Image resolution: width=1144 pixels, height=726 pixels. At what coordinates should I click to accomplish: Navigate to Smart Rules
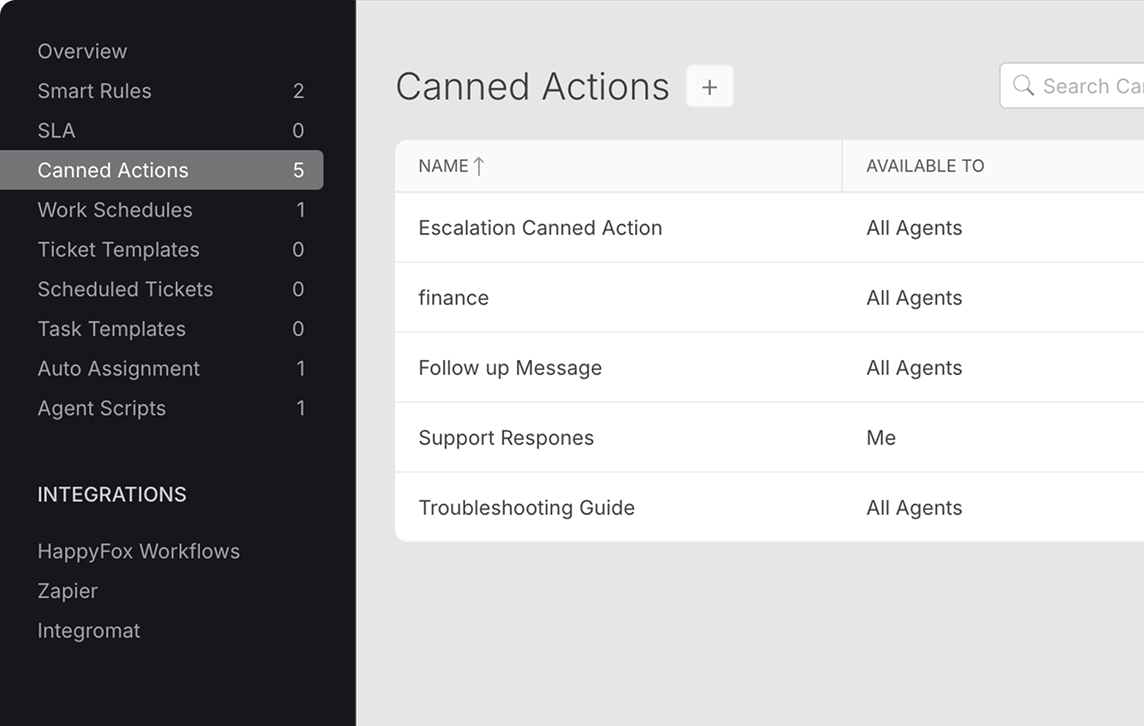[x=94, y=91]
